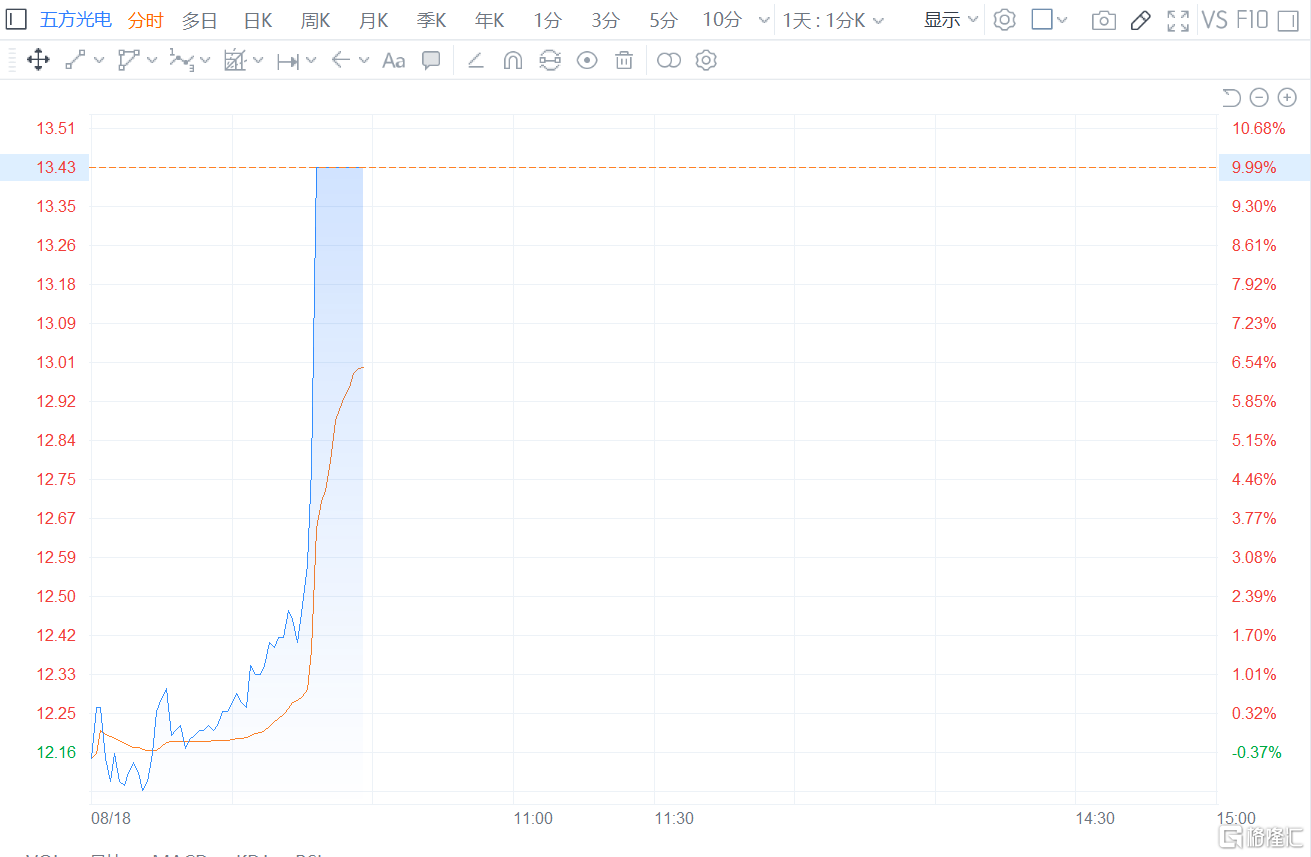
Task: Select the numbered wave pattern tool
Action: pyautogui.click(x=181, y=61)
